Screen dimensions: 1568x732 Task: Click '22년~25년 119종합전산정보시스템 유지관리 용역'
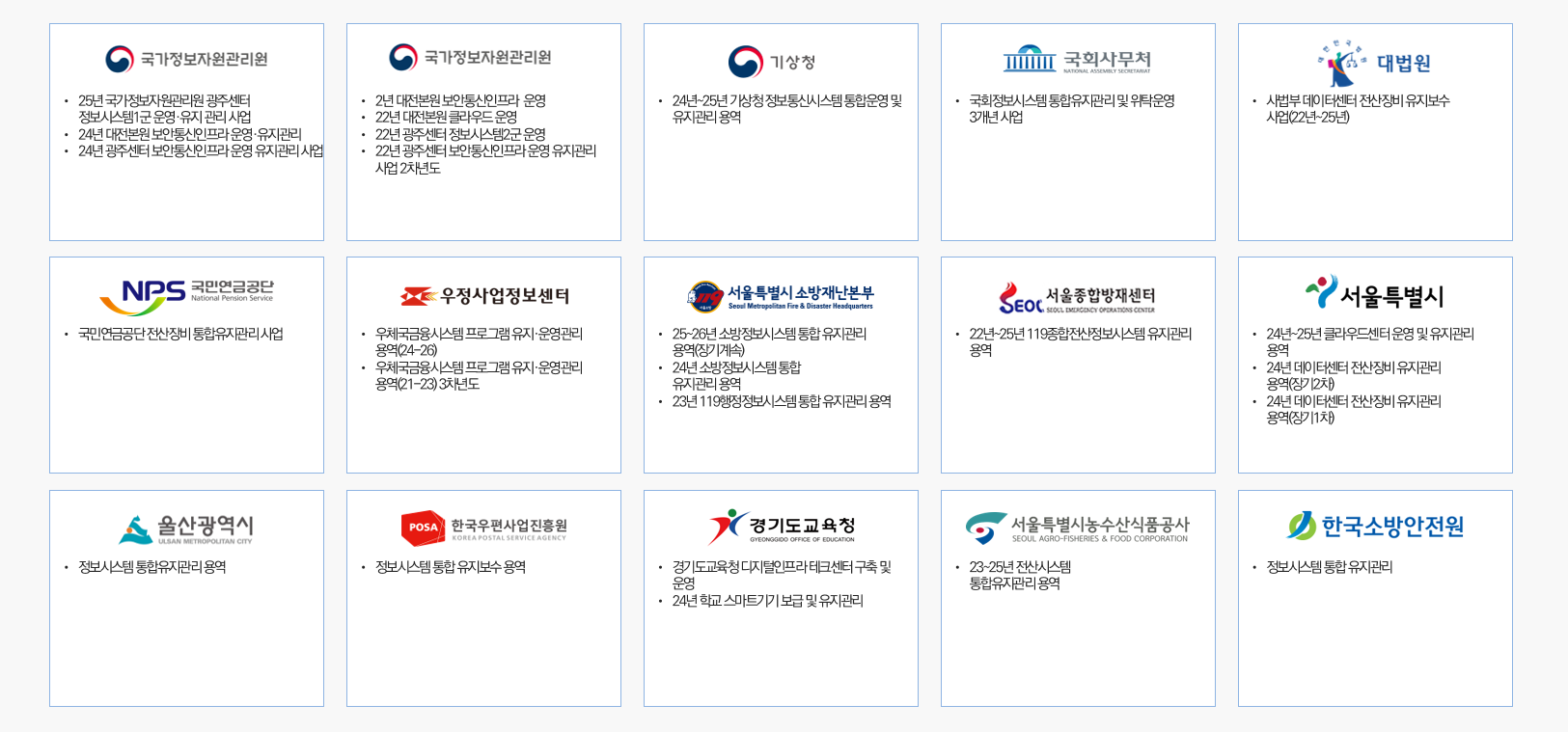pyautogui.click(x=1081, y=342)
